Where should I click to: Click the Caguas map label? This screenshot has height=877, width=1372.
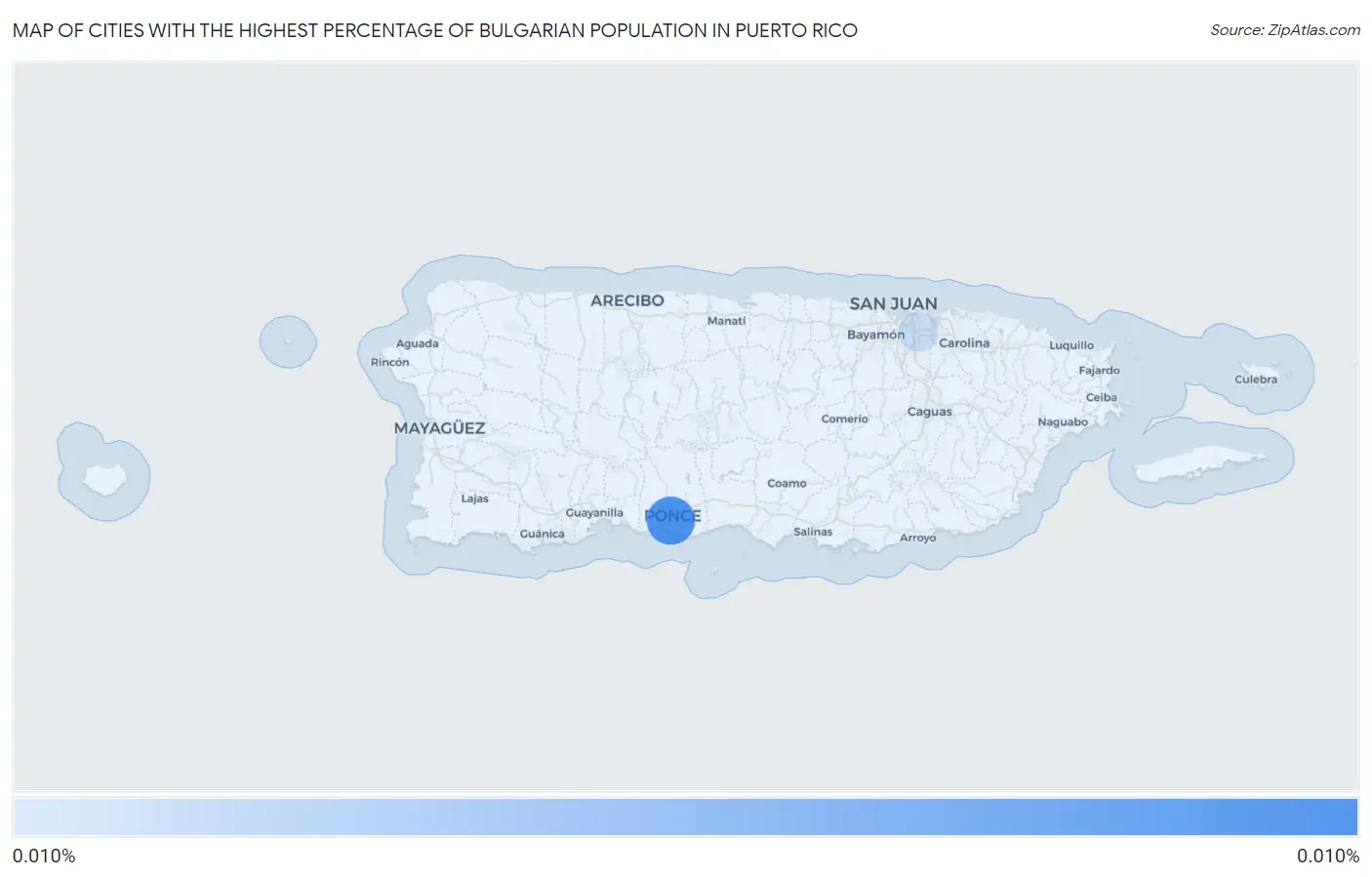point(929,412)
